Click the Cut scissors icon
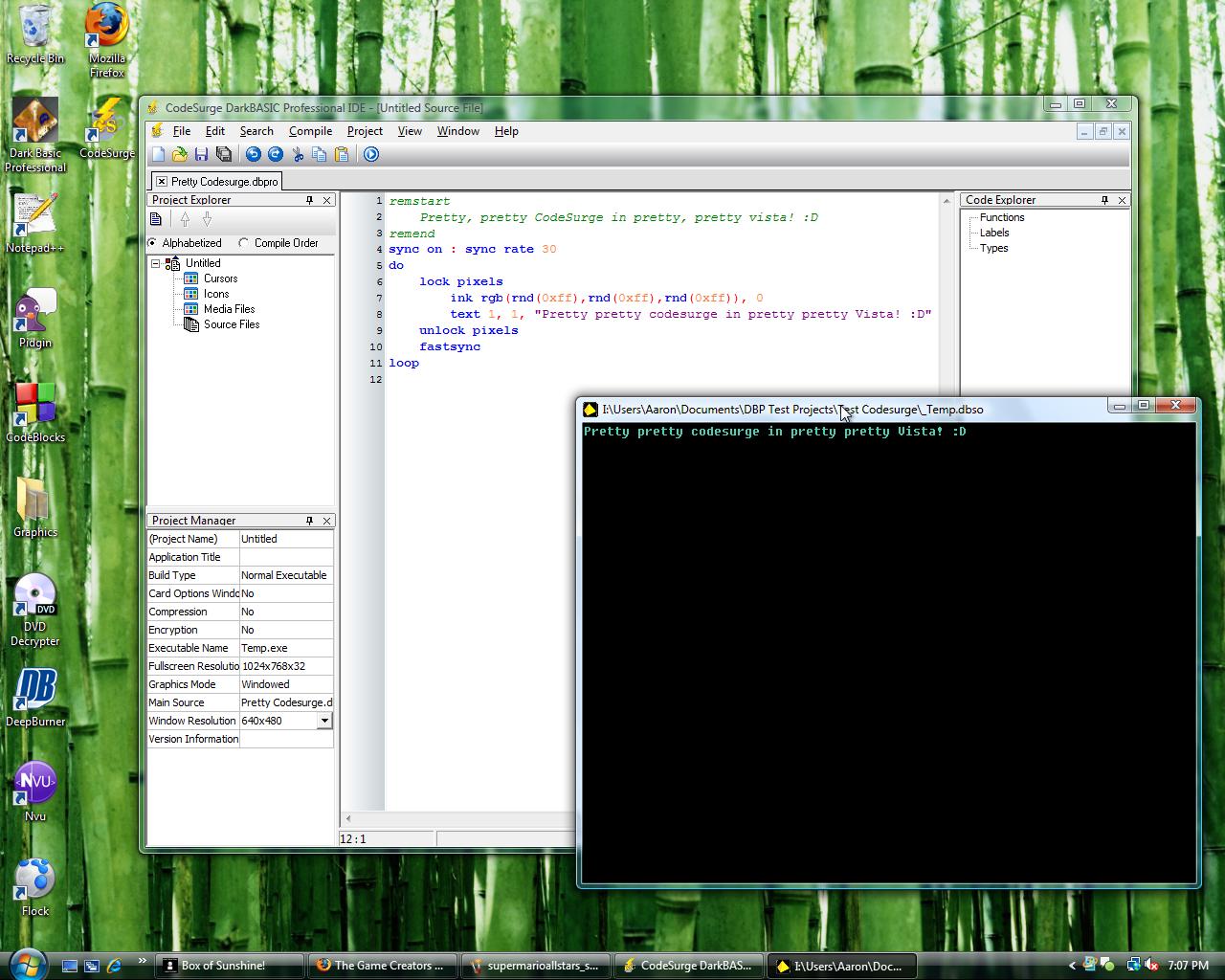Image resolution: width=1225 pixels, height=980 pixels. click(x=298, y=154)
